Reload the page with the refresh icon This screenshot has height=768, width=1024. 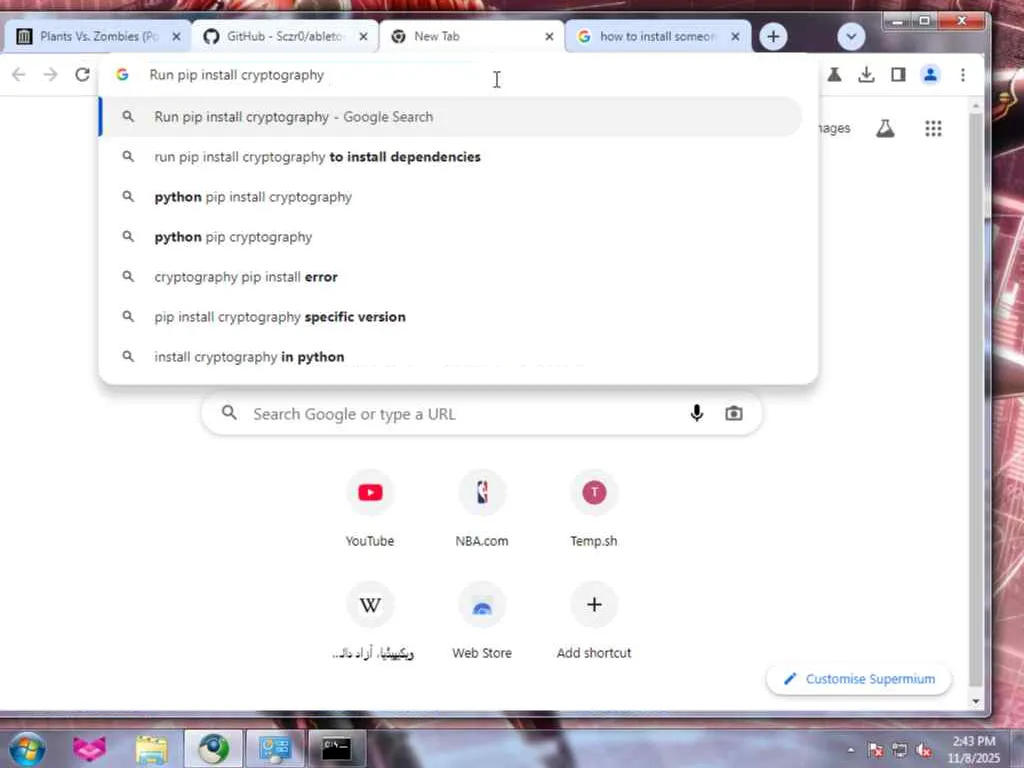click(82, 74)
